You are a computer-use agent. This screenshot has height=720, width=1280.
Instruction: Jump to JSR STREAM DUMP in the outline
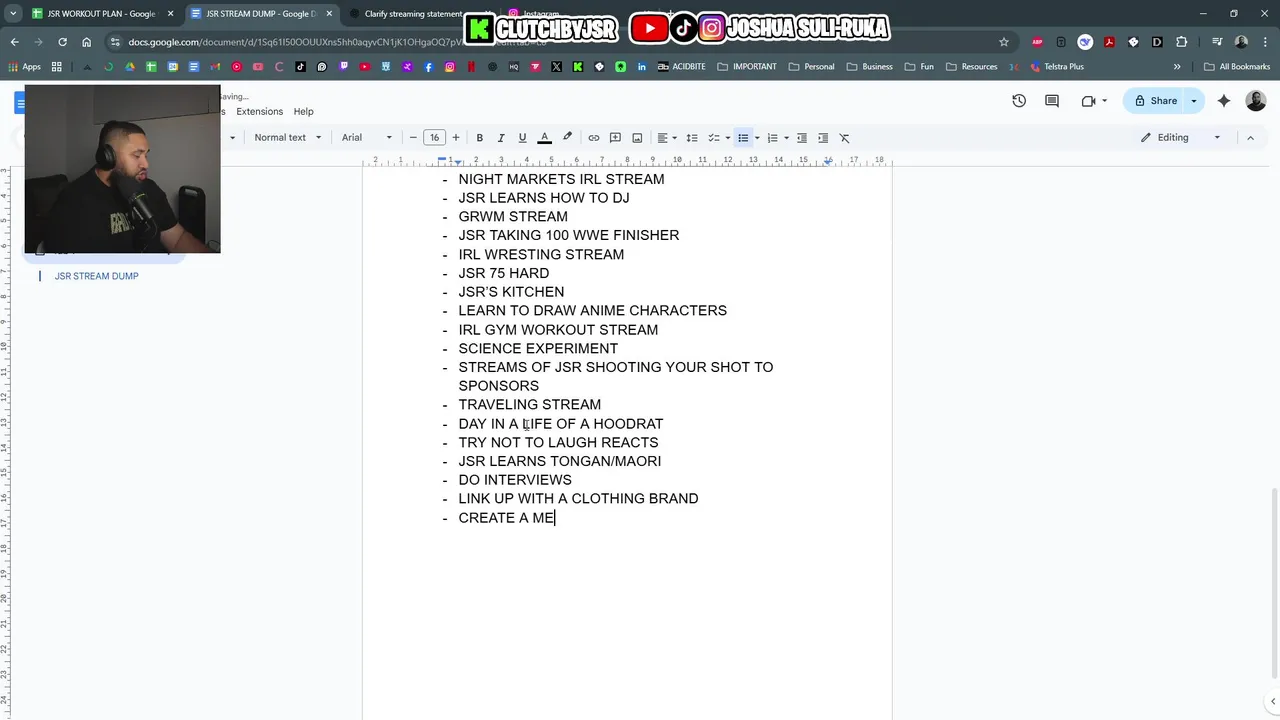click(97, 276)
